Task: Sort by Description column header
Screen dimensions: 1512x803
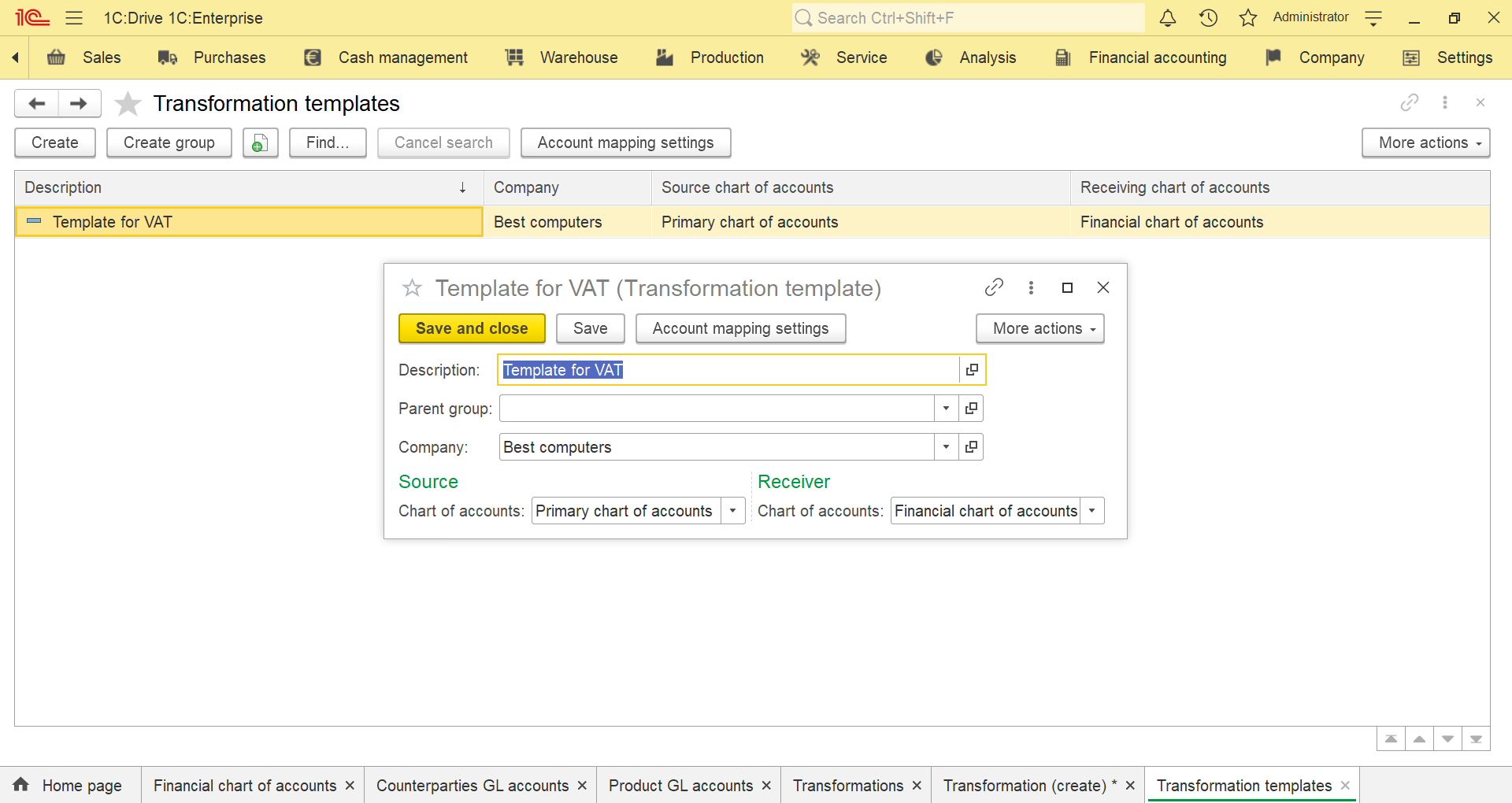Action: [x=249, y=187]
